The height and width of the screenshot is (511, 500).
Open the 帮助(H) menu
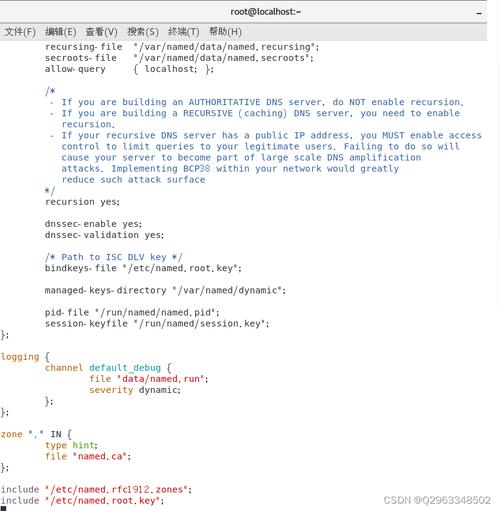(225, 32)
